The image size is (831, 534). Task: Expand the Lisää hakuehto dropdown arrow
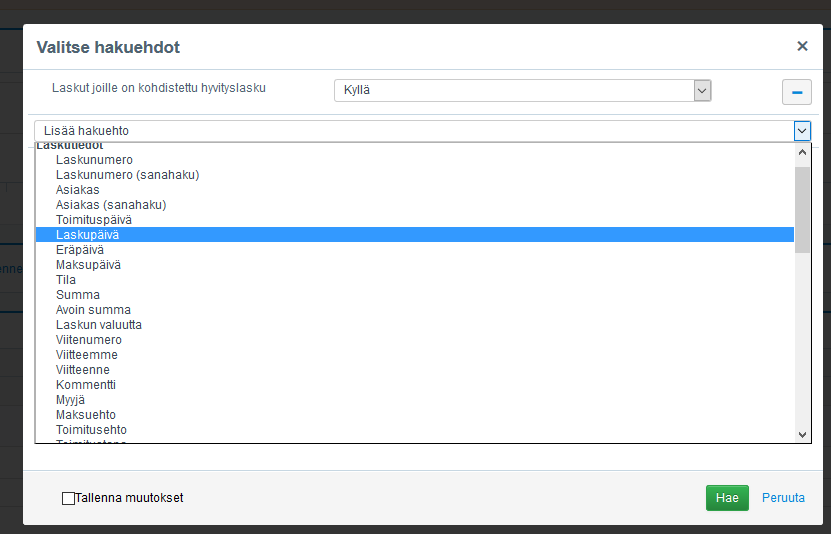click(x=802, y=131)
